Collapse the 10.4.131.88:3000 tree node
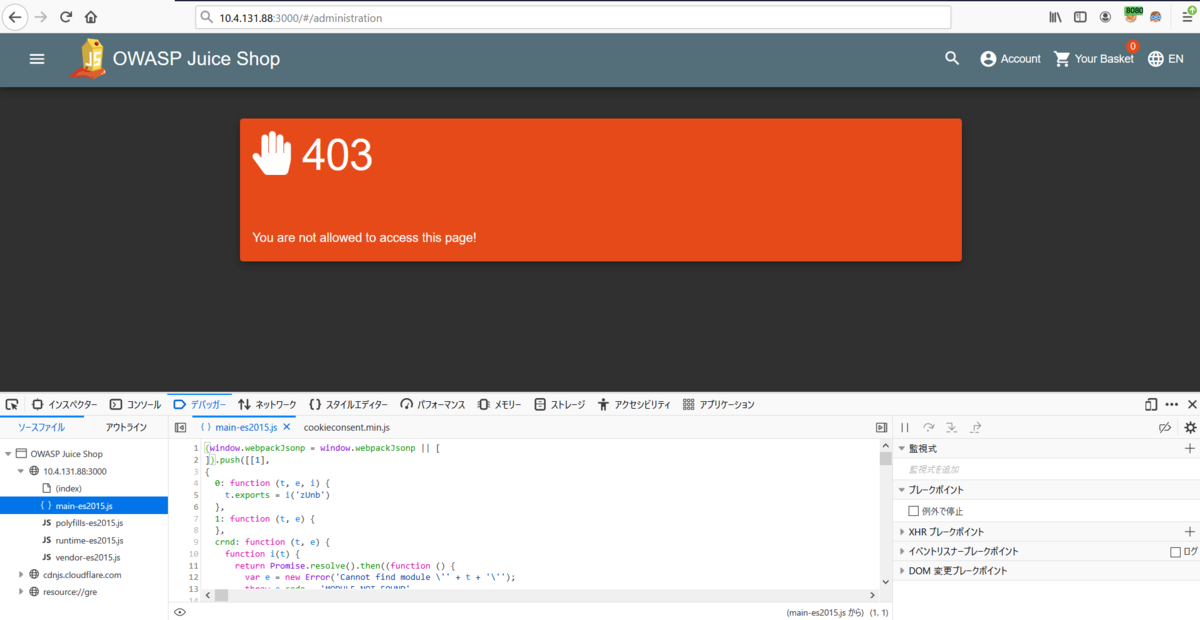Screen dimensions: 1200x620 coord(21,470)
